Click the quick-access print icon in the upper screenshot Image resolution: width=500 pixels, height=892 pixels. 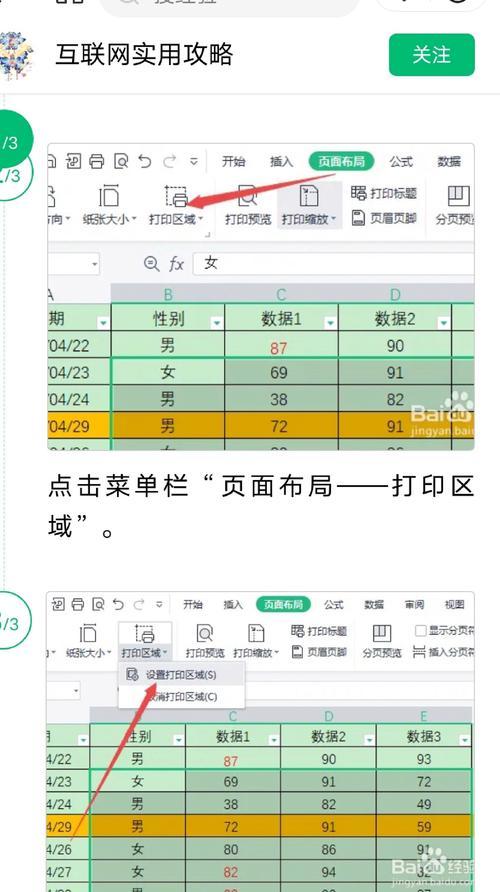click(97, 162)
